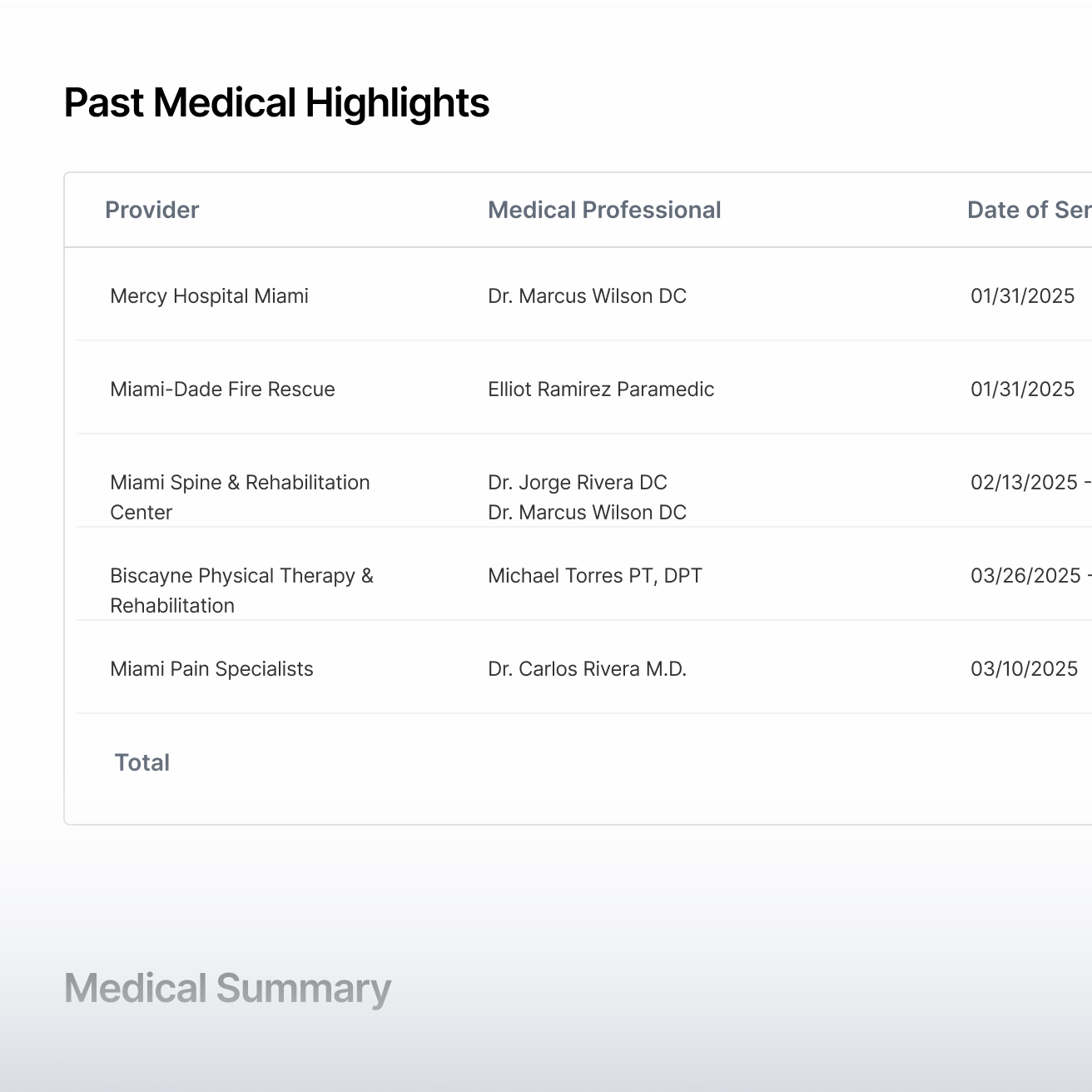Click the Provider column header
Screen dimensions: 1092x1092
coord(151,210)
